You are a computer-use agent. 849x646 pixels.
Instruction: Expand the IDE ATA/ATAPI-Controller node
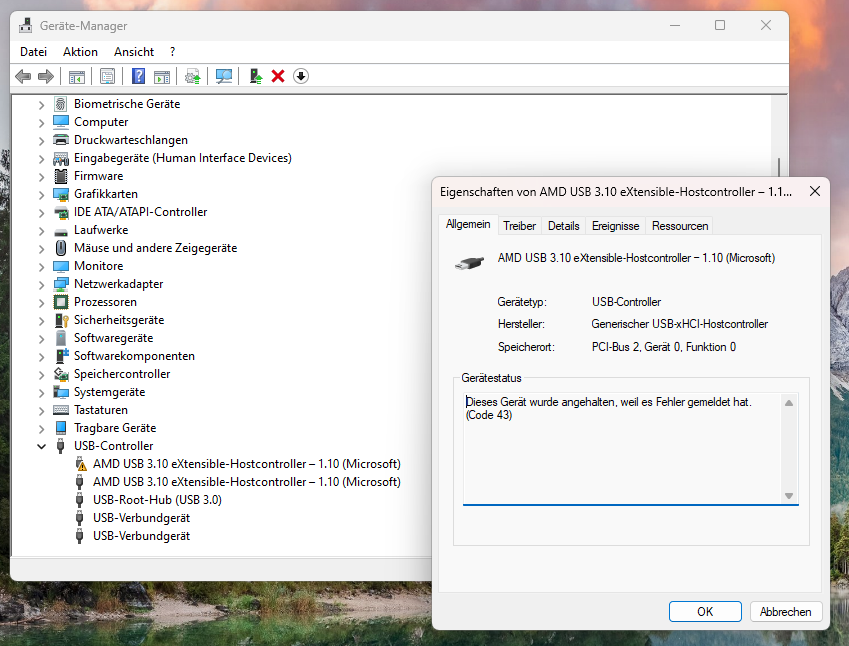click(42, 213)
